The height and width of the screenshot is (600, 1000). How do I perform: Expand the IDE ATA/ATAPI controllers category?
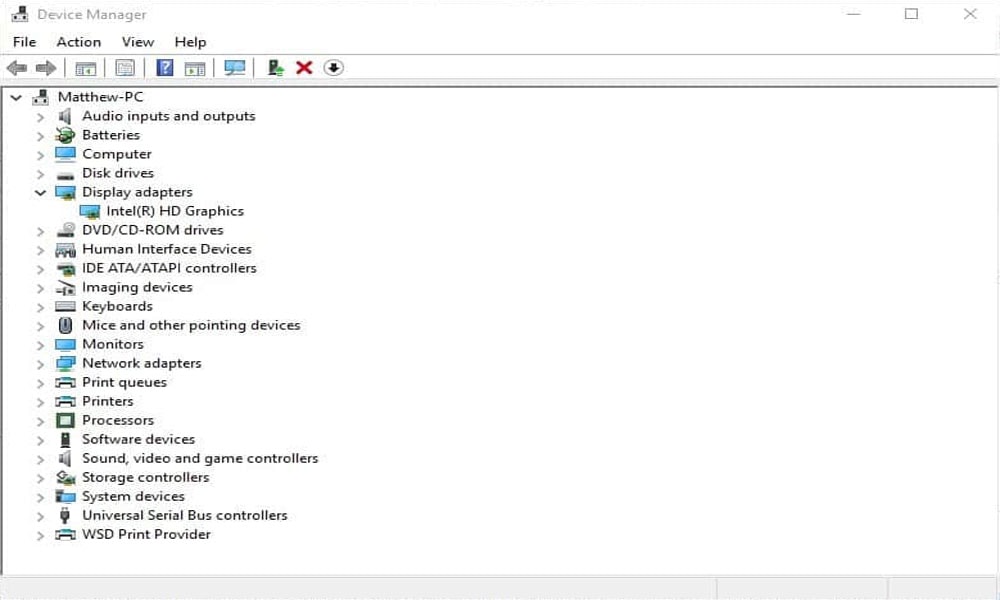(x=40, y=269)
